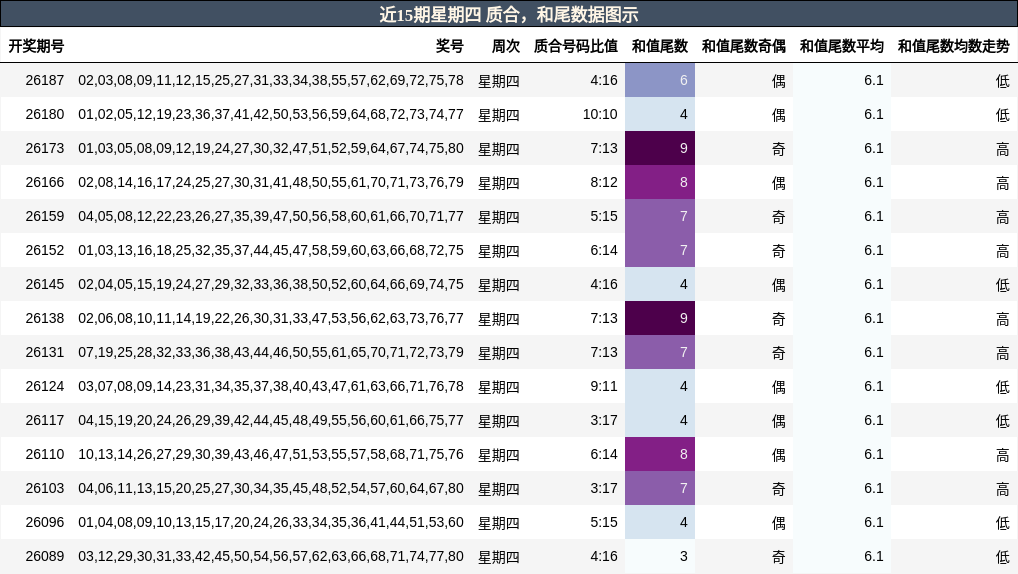1018x574 pixels.
Task: Select period number 26103
Action: click(x=45, y=488)
